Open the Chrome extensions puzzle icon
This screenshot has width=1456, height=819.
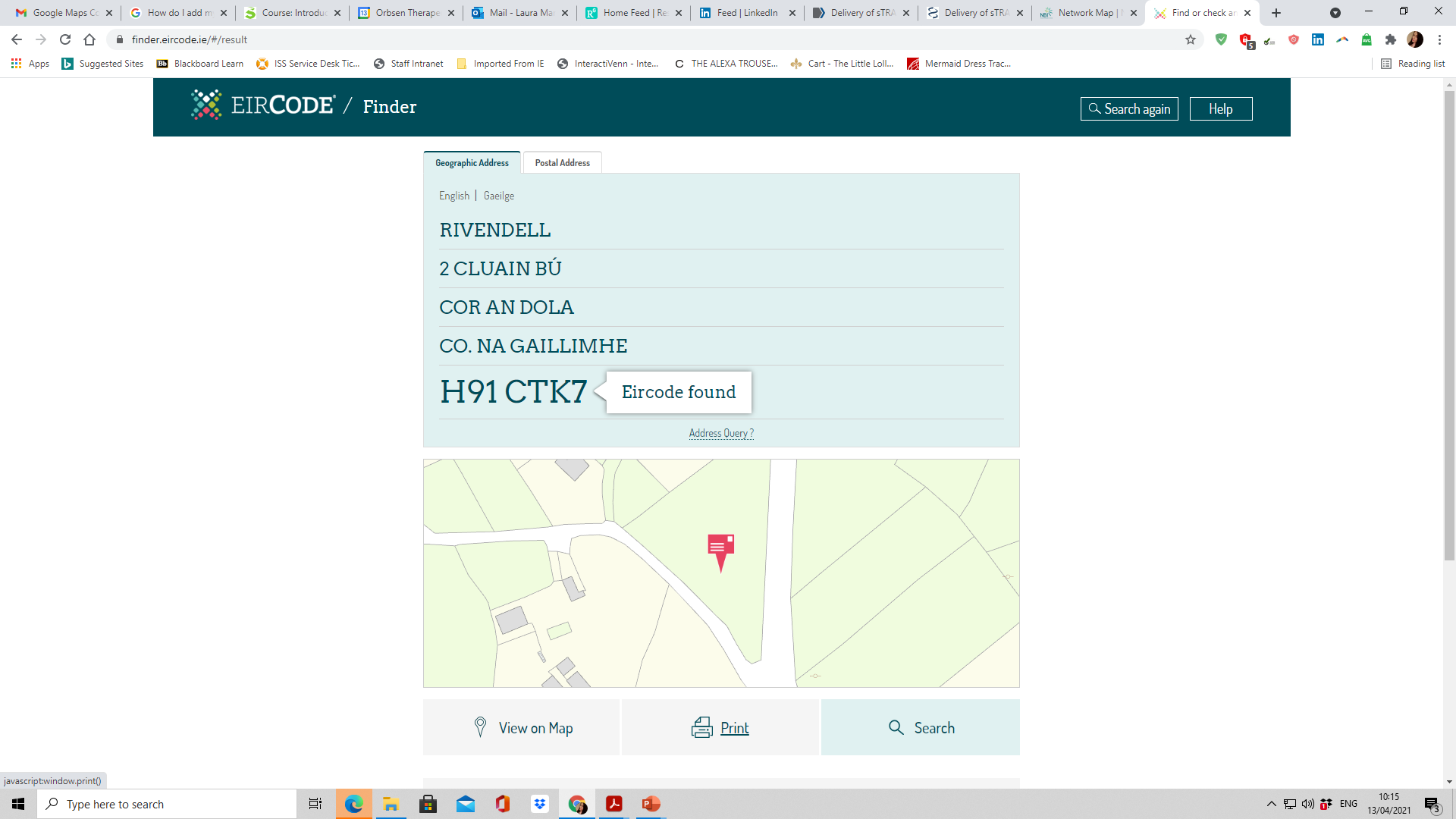tap(1391, 39)
